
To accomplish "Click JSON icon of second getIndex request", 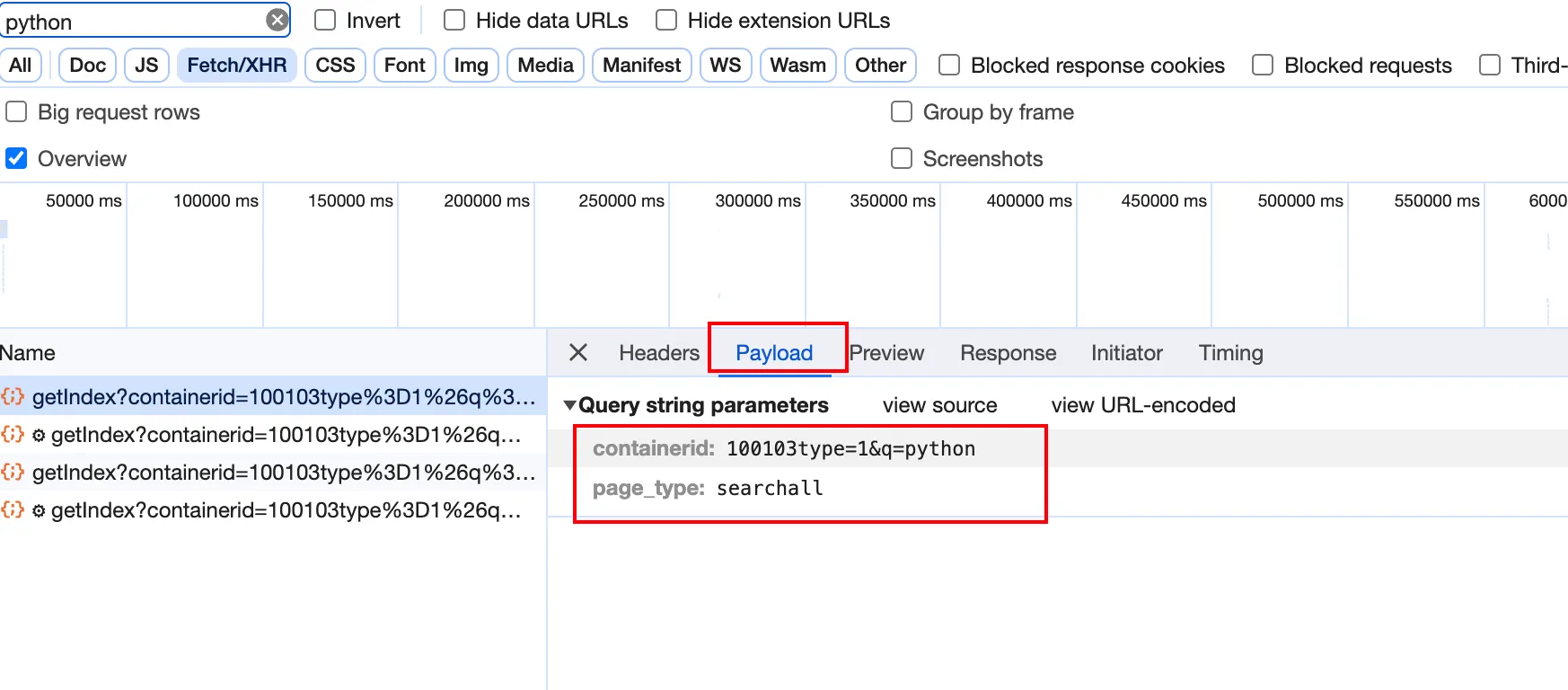I will click(x=13, y=434).
